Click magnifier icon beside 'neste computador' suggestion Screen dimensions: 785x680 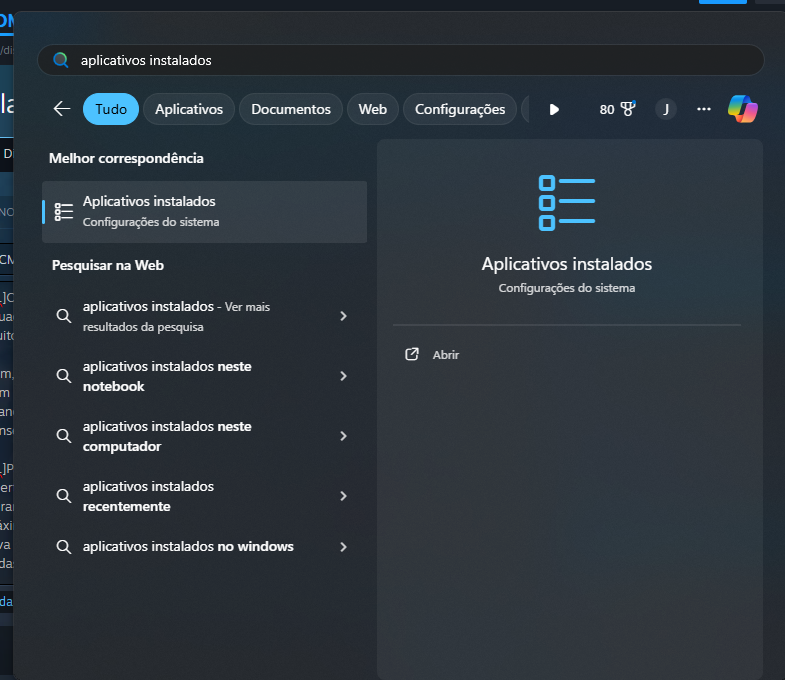click(64, 436)
